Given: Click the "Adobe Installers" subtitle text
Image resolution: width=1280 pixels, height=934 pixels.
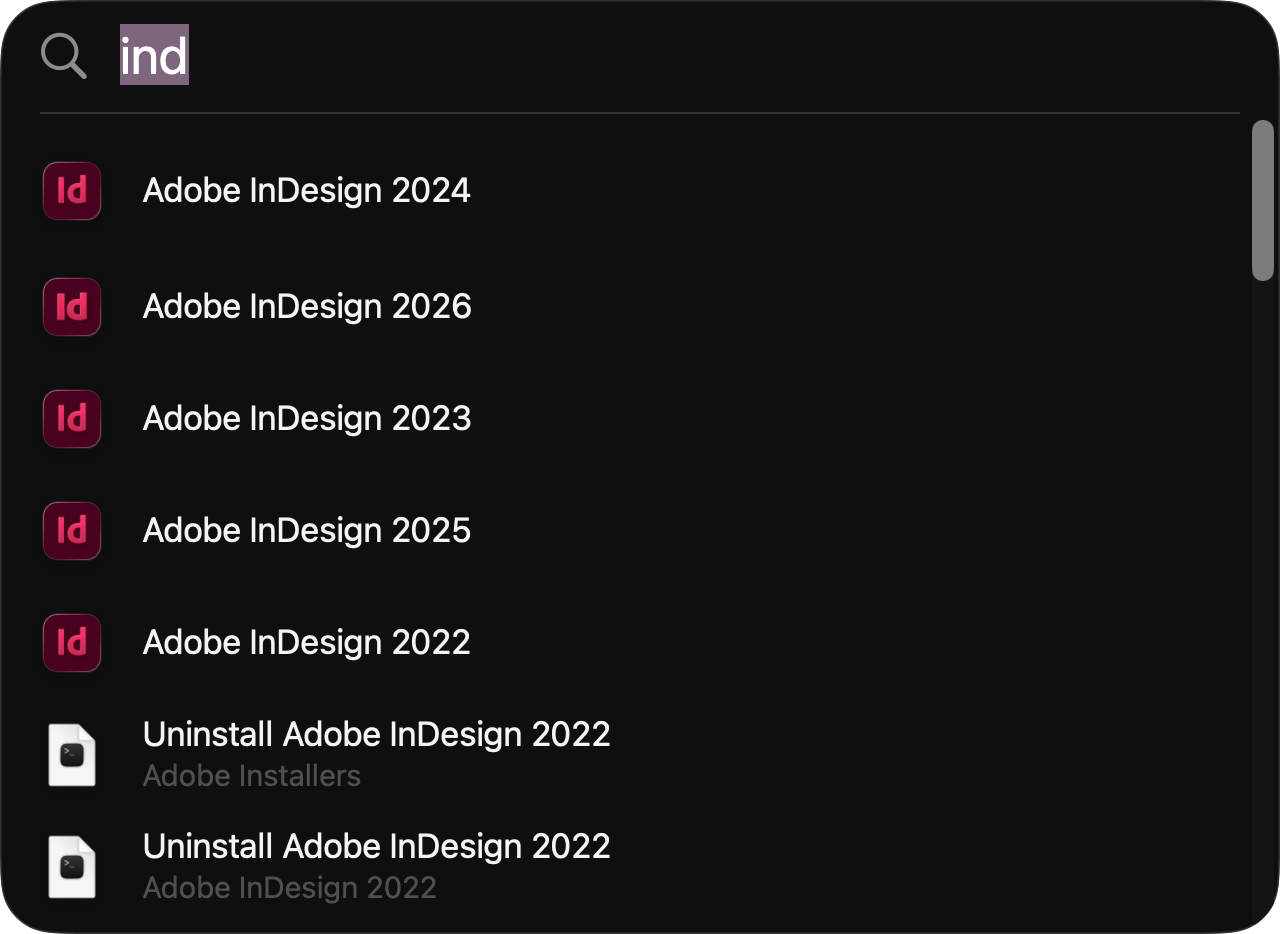Looking at the screenshot, I should pyautogui.click(x=251, y=776).
